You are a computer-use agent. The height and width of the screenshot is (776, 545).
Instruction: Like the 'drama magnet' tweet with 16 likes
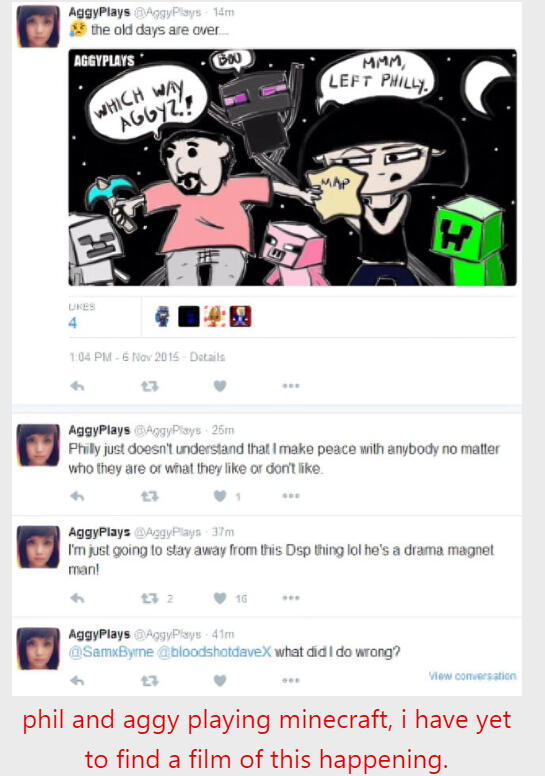pyautogui.click(x=220, y=598)
